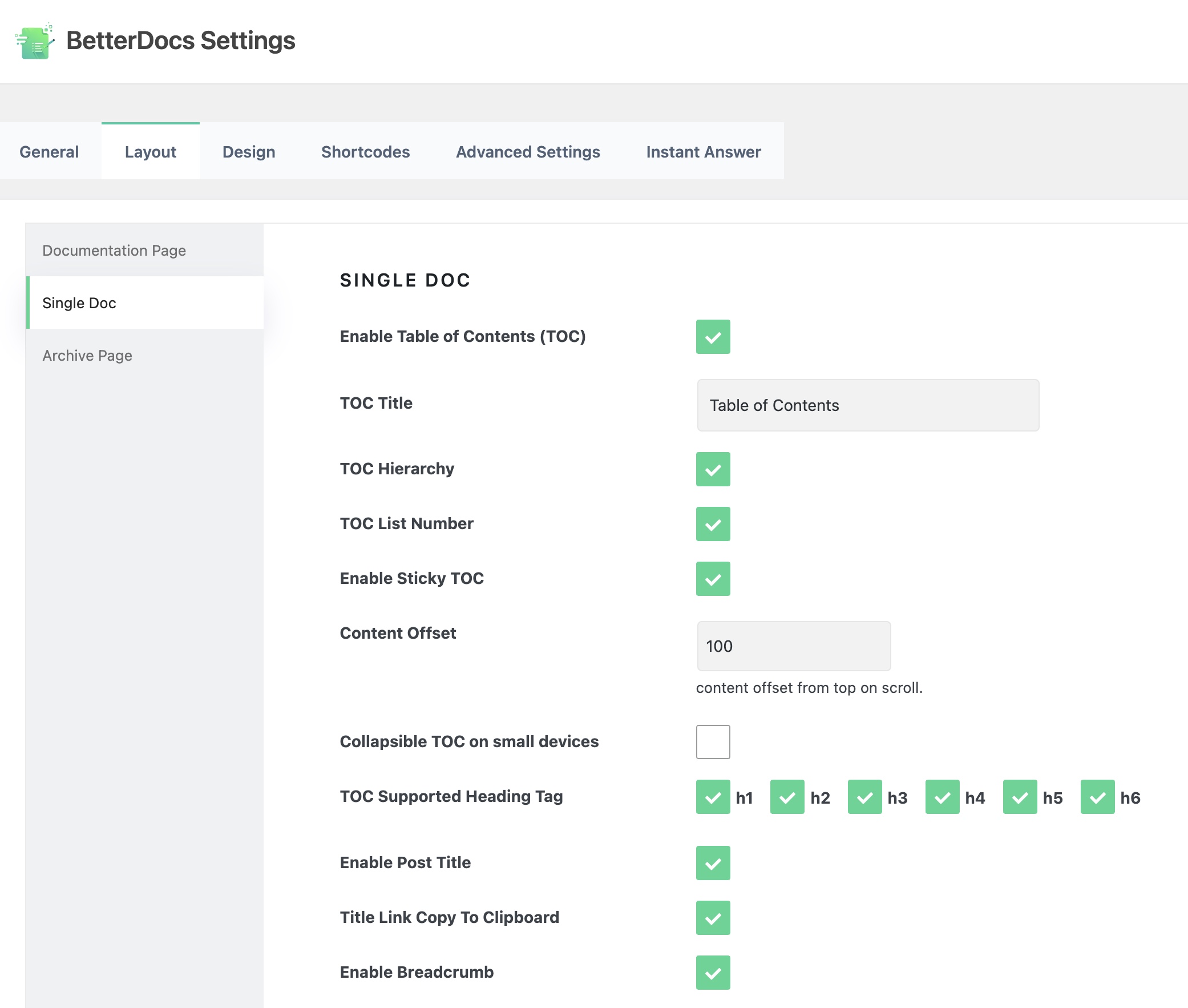
Task: Go to Advanced Settings tab
Action: [x=528, y=151]
